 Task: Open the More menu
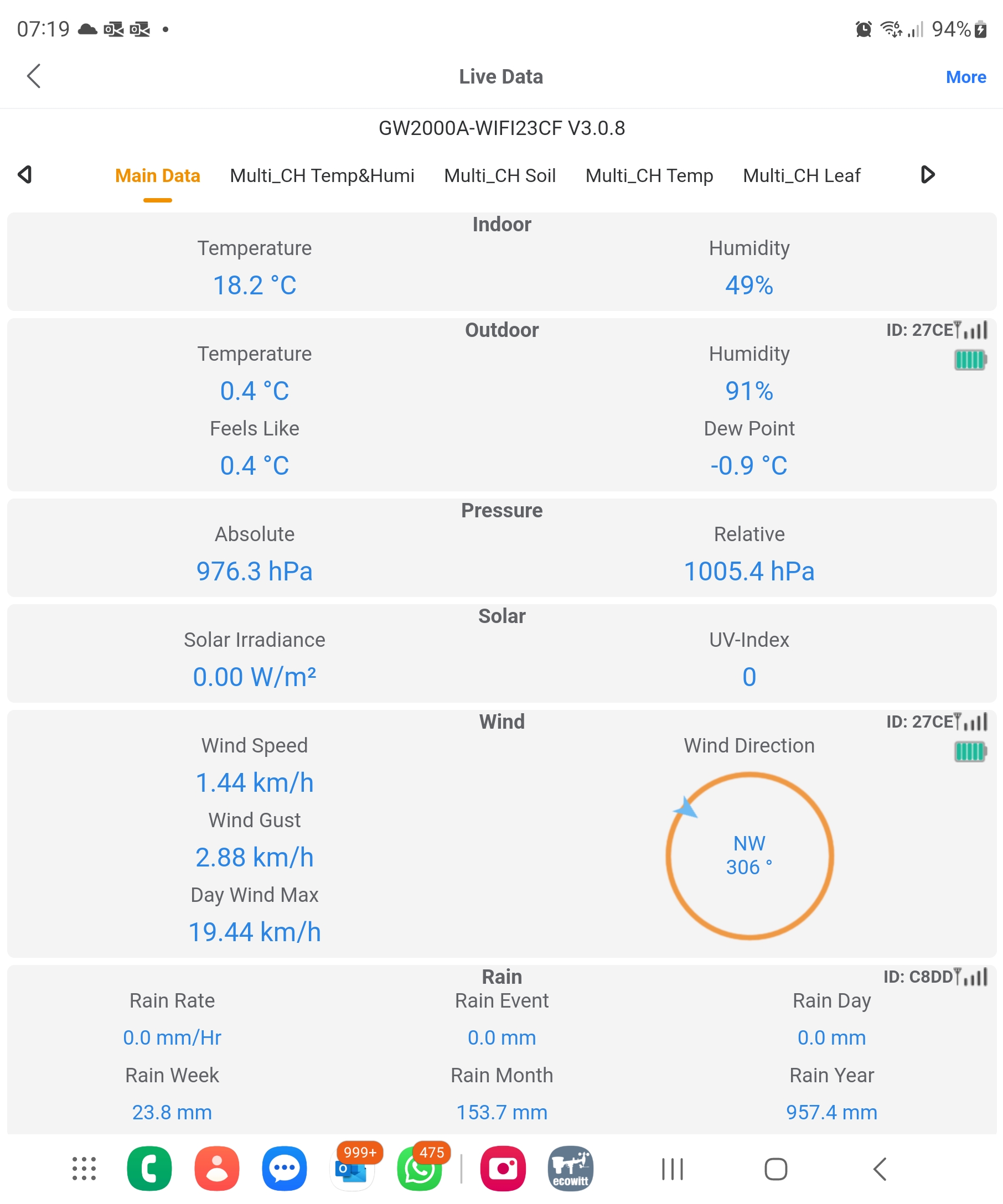(965, 77)
